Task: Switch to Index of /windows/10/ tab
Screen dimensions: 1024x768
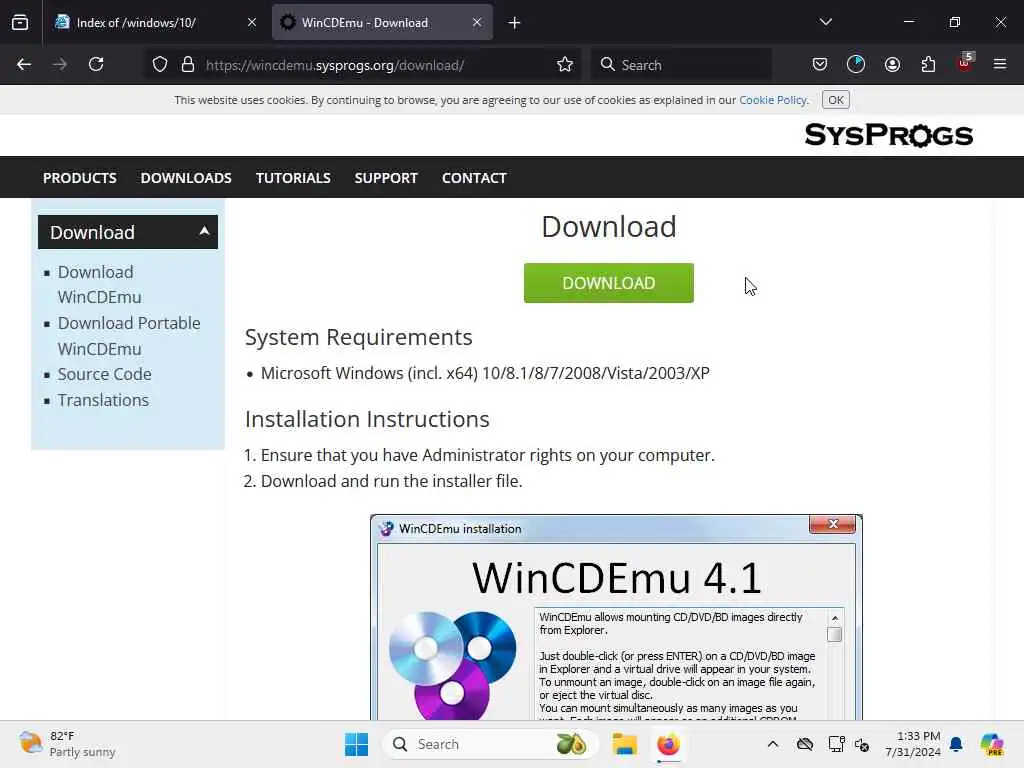Action: point(155,23)
